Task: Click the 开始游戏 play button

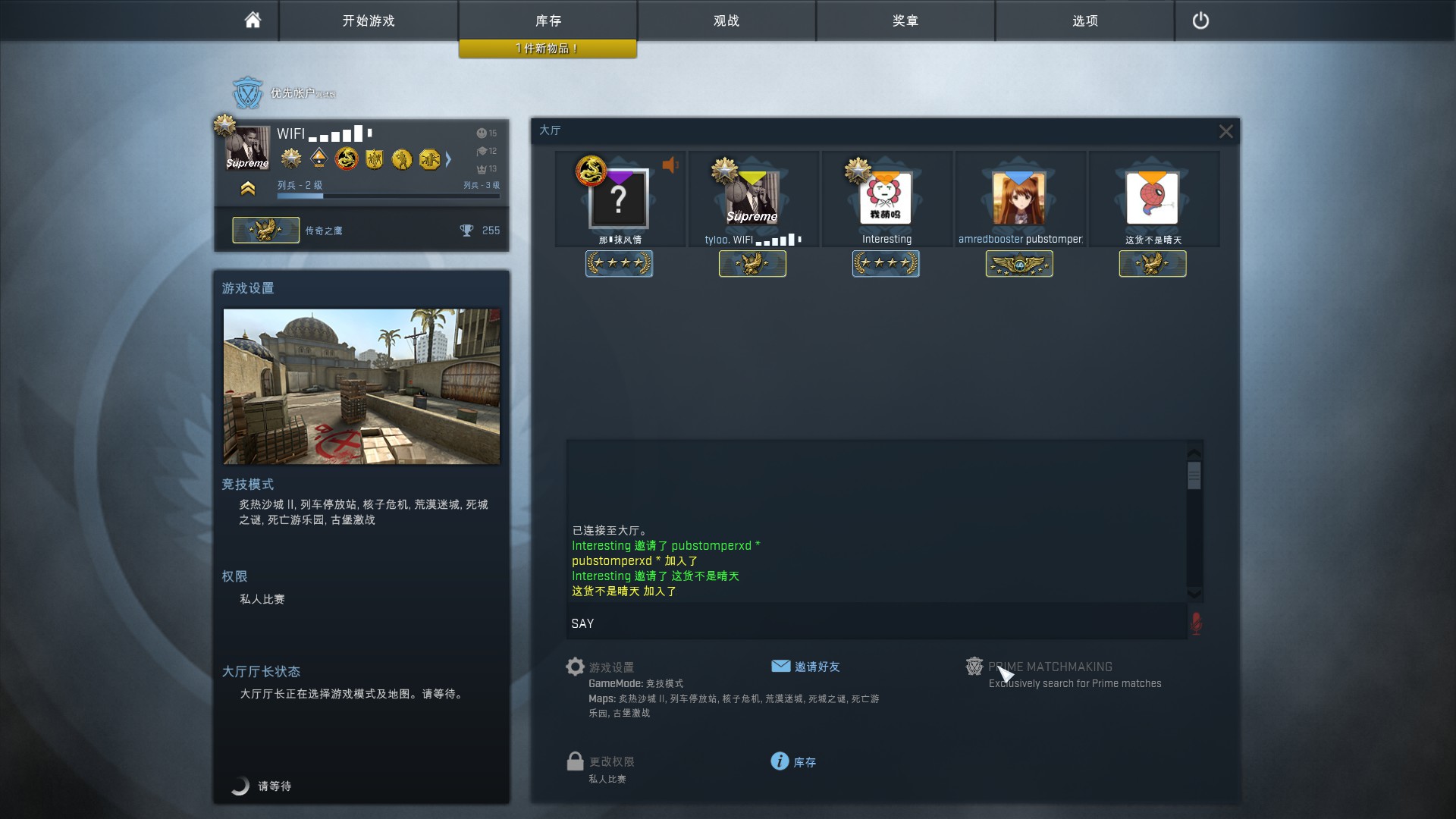Action: pos(369,20)
